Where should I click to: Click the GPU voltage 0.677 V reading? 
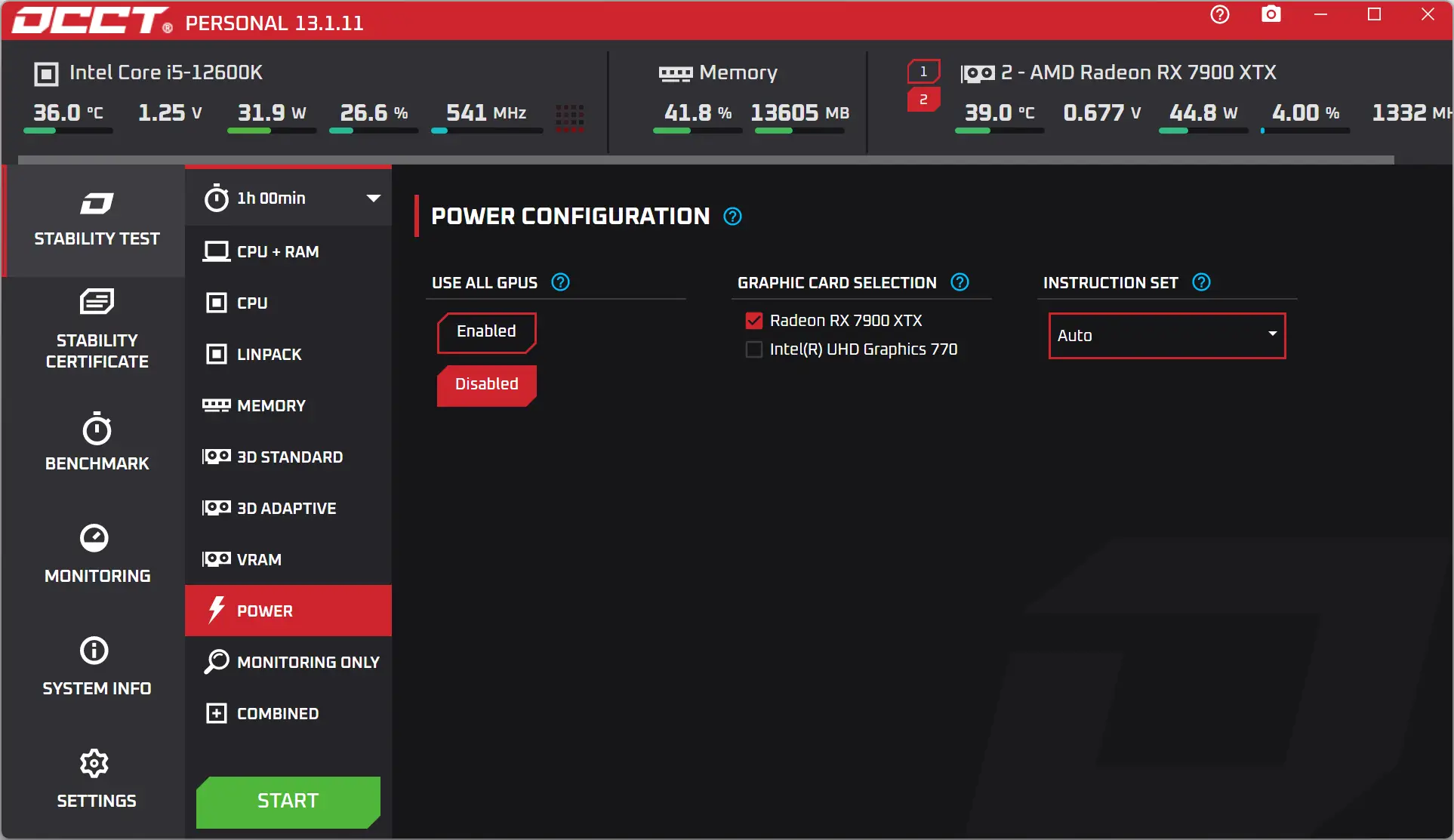coord(1101,113)
